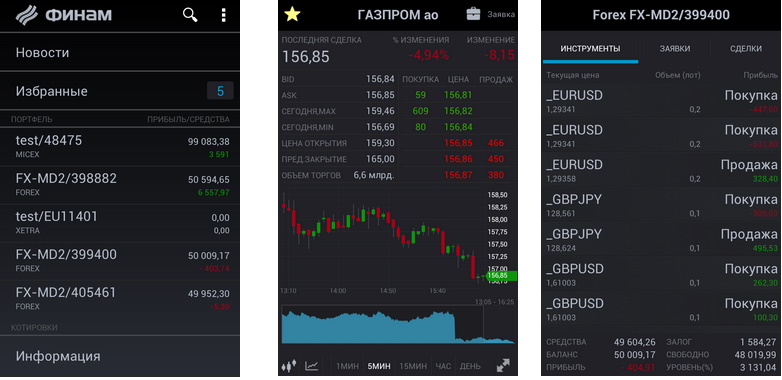
Task: Expand chart to fullscreen arrows icon
Action: point(503,366)
